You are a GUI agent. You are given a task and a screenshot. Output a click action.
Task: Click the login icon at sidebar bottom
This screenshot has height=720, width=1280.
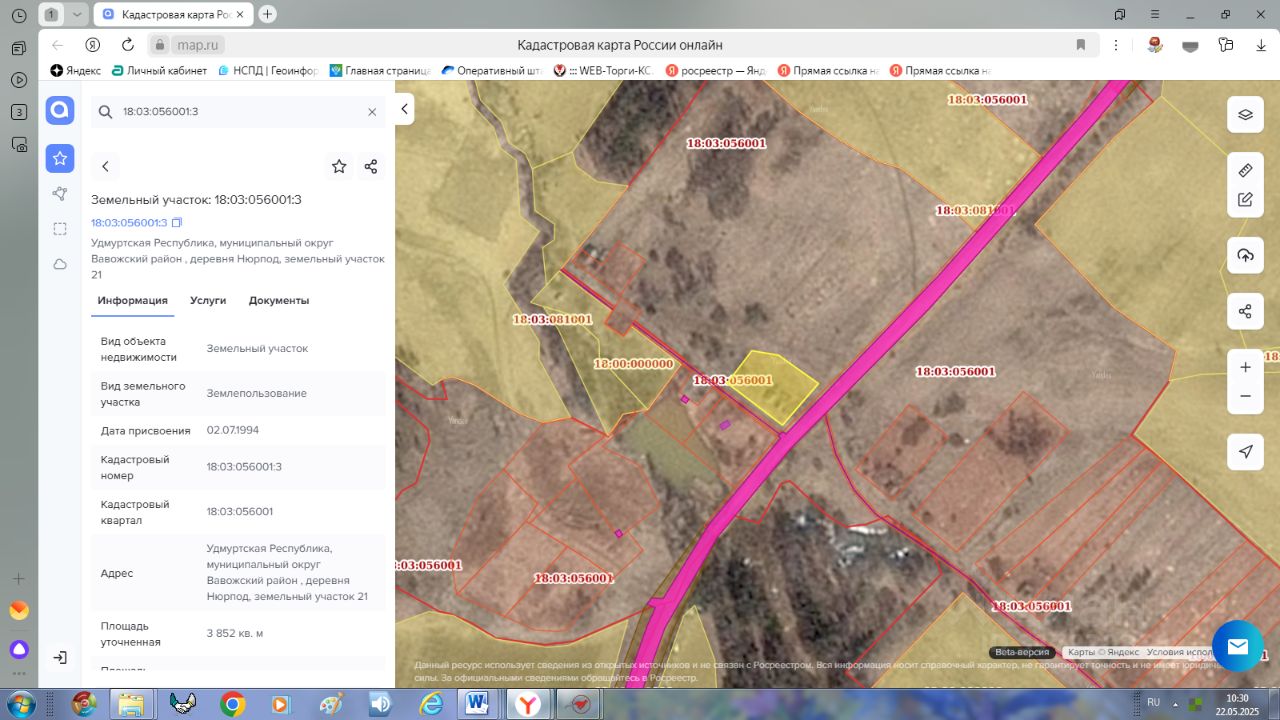[60, 657]
